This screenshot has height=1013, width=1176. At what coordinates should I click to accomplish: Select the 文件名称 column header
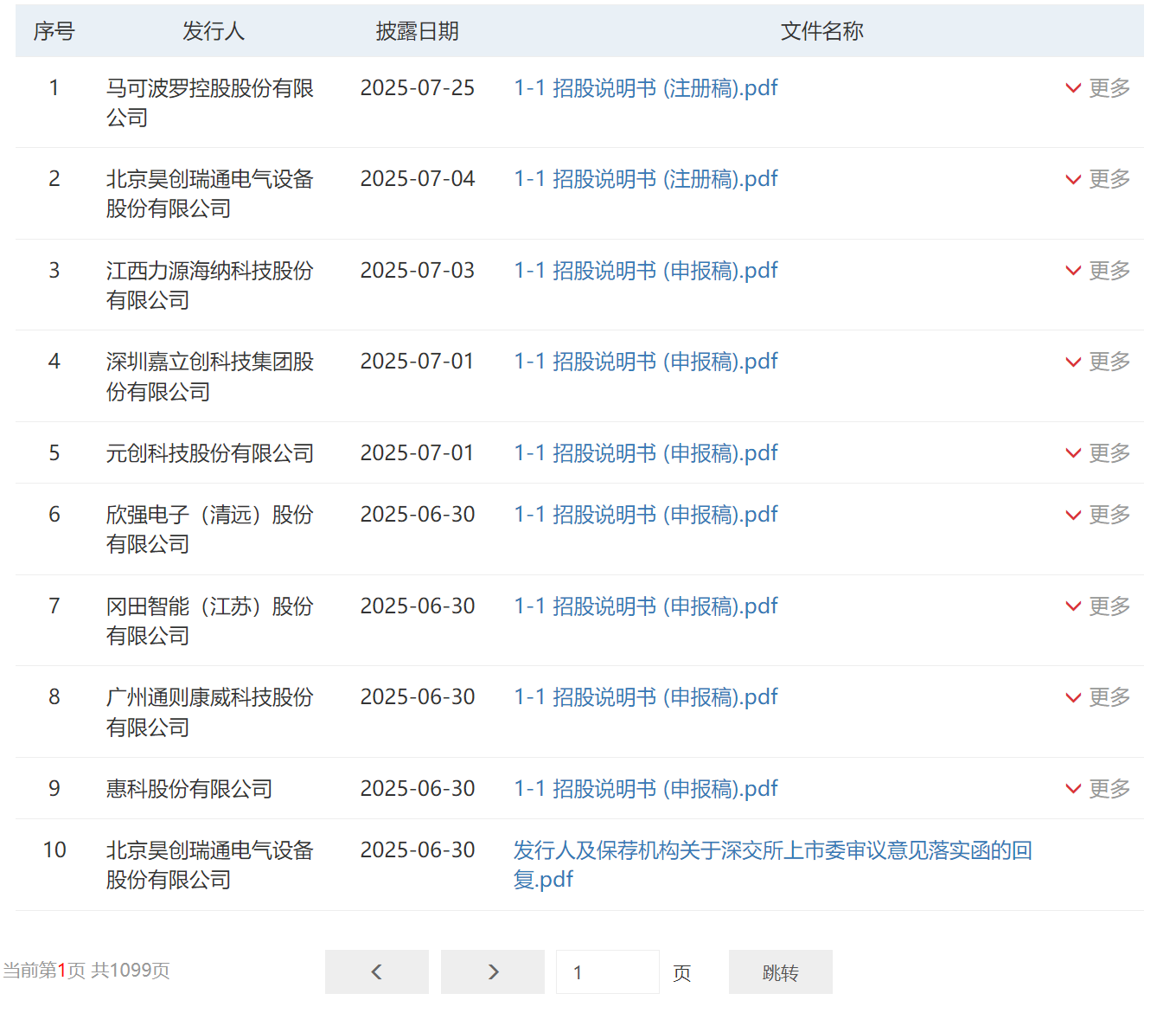[820, 31]
